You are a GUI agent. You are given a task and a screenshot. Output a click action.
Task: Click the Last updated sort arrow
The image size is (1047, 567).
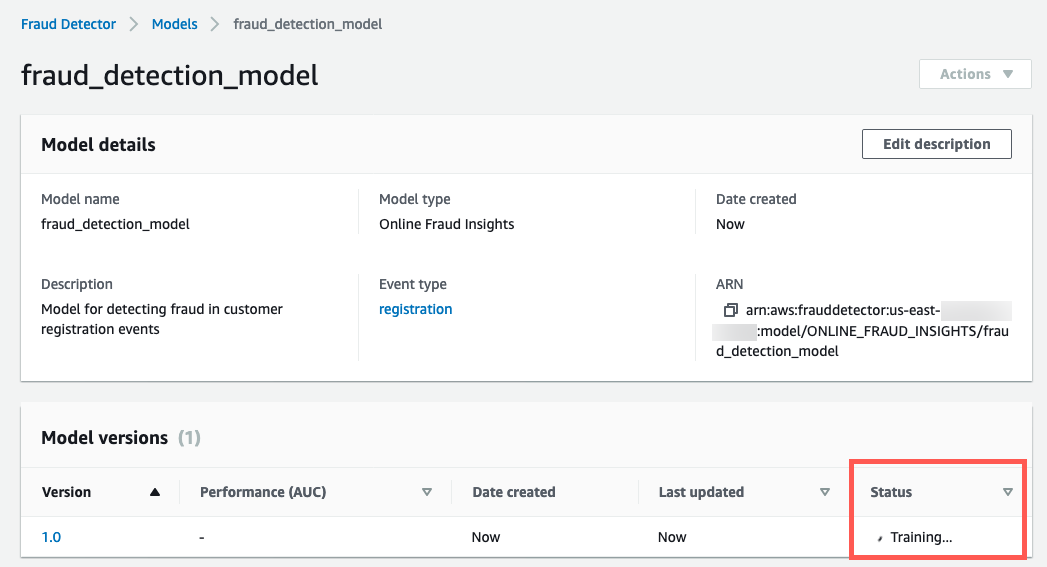pyautogui.click(x=824, y=492)
